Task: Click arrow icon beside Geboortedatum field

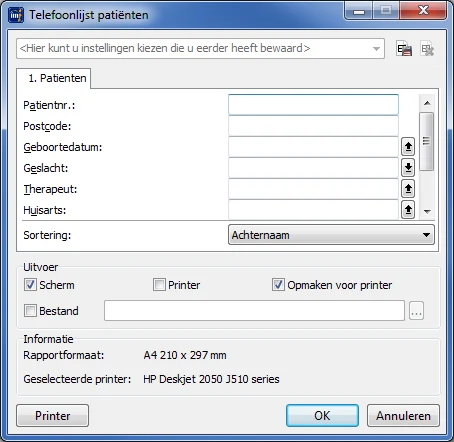Action: 408,147
